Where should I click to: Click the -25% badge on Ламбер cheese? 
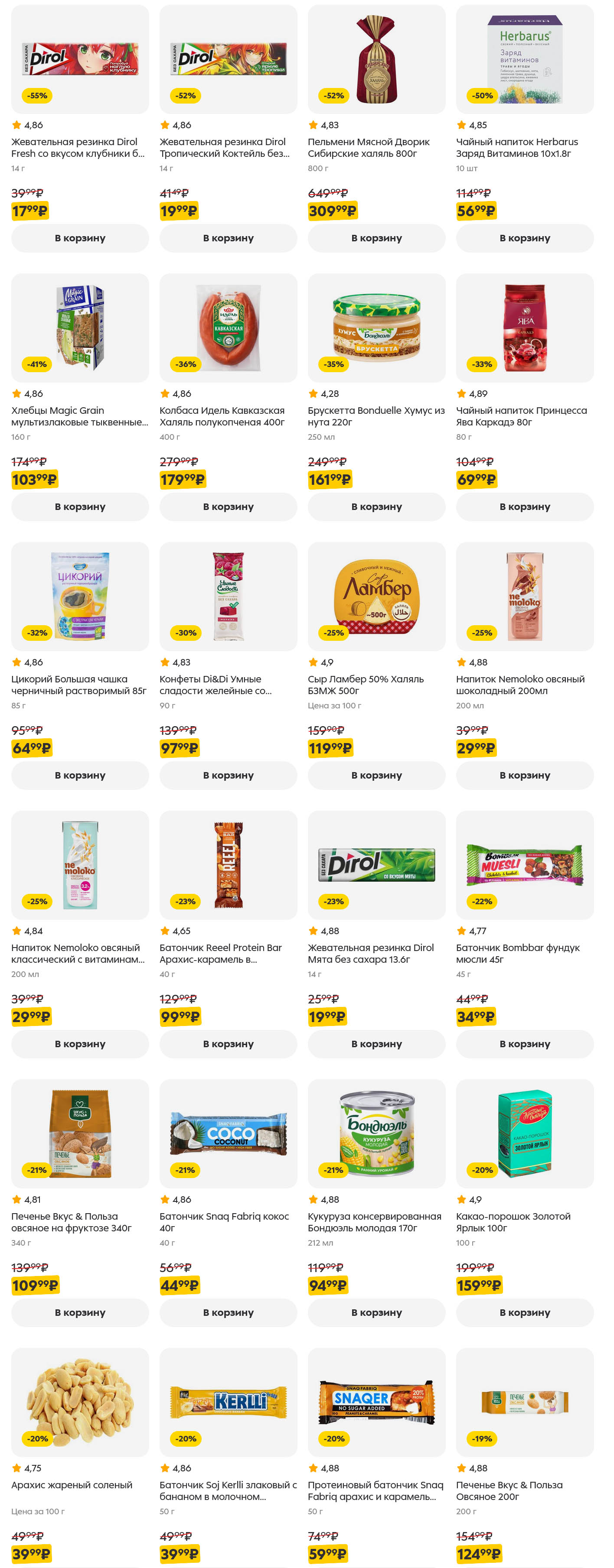click(x=334, y=633)
